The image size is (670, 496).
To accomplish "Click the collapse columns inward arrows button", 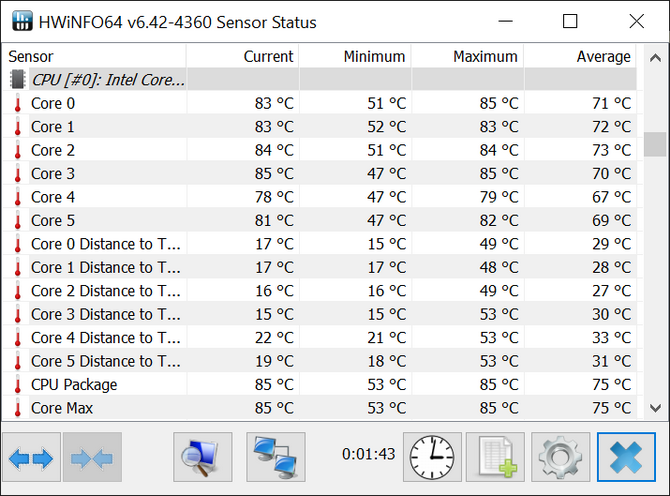I will [92, 457].
